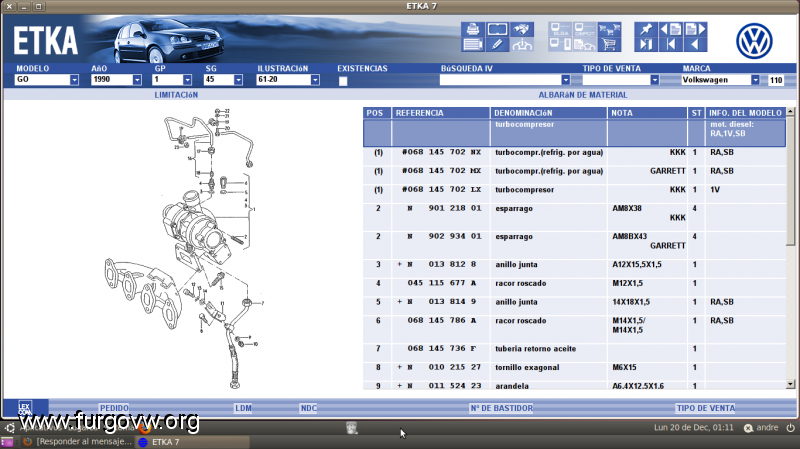The width and height of the screenshot is (800, 449).
Task: Go to previous illustration page icon
Action: coord(670,29)
